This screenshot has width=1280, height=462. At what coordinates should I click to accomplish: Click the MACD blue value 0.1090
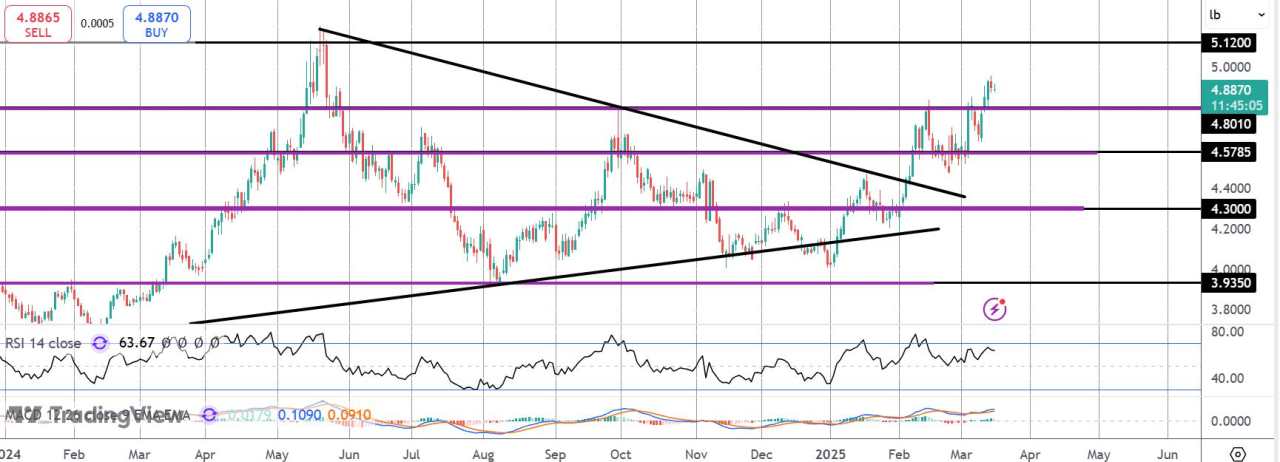(x=299, y=414)
